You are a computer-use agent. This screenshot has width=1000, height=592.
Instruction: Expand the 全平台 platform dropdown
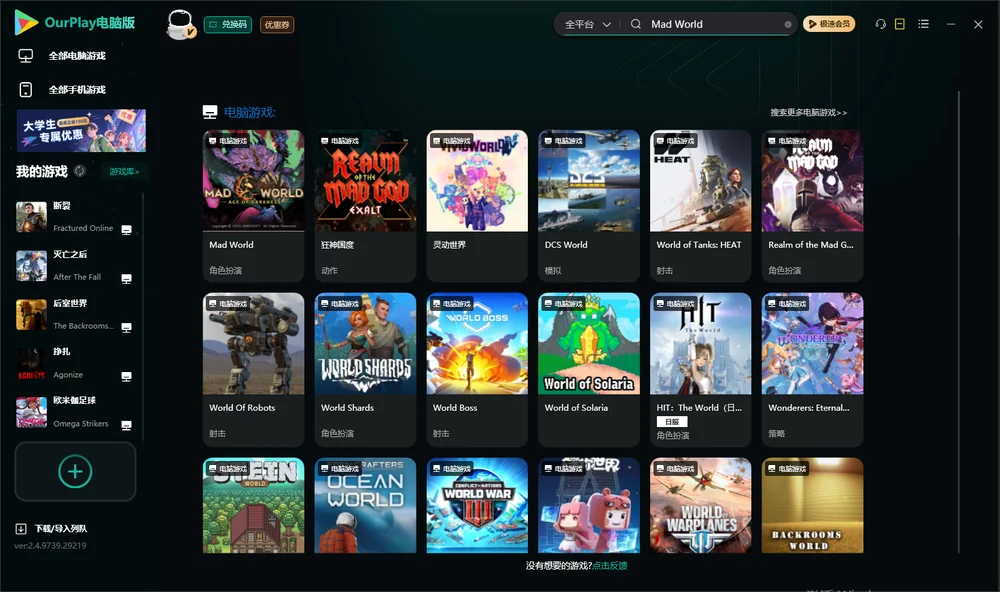[x=588, y=24]
